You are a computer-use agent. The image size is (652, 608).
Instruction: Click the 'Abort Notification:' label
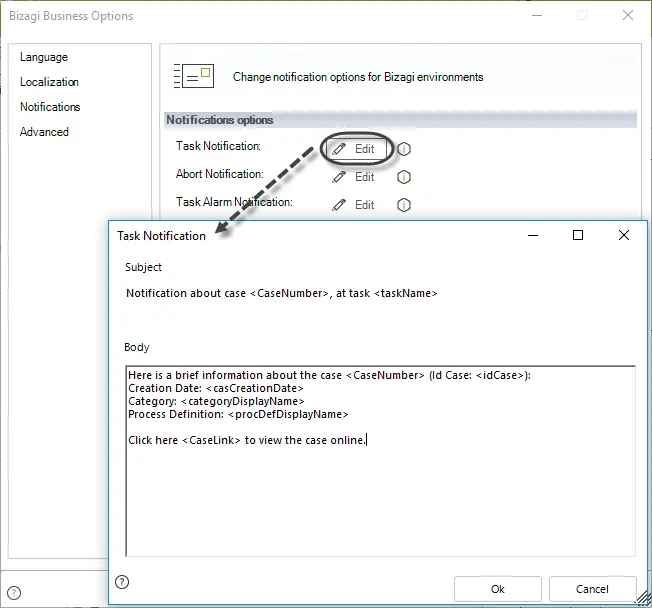tap(220, 174)
